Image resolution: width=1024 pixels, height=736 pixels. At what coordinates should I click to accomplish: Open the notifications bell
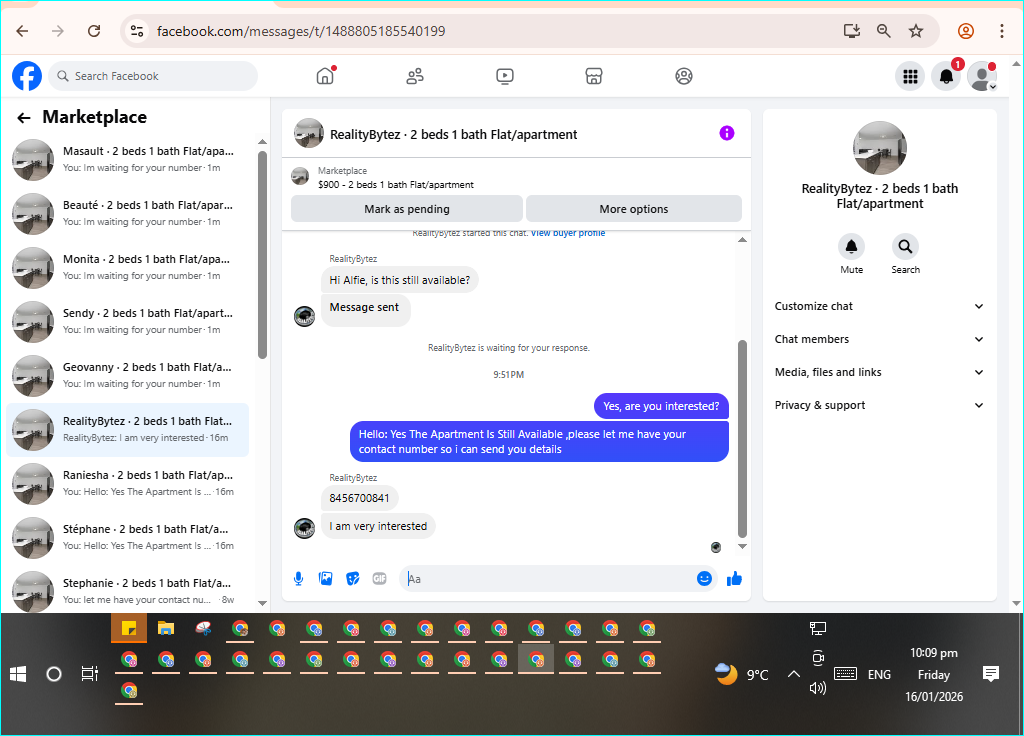946,76
